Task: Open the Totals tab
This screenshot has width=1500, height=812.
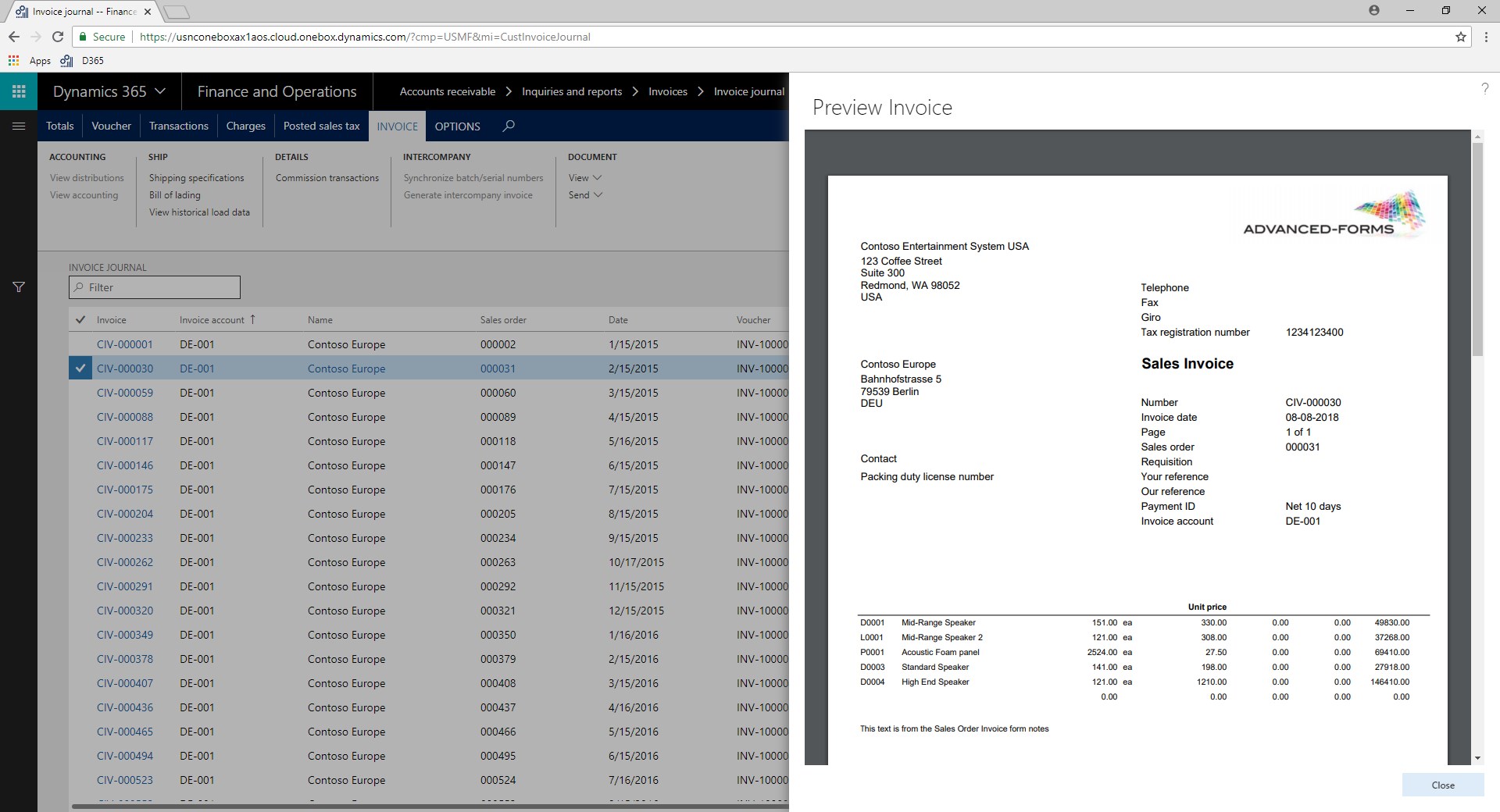Action: [60, 126]
